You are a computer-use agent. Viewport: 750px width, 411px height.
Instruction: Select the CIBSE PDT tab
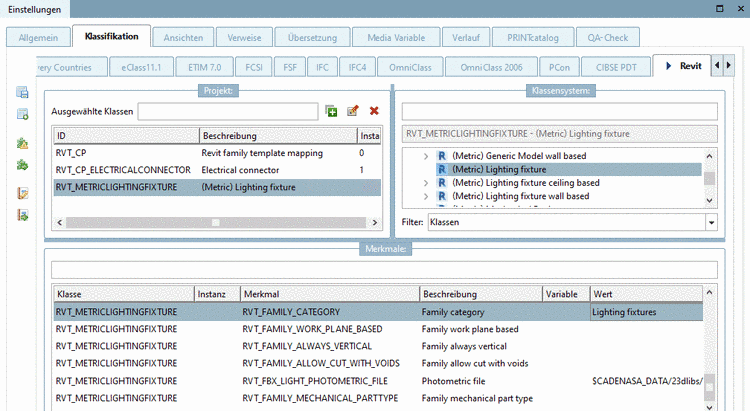[617, 67]
